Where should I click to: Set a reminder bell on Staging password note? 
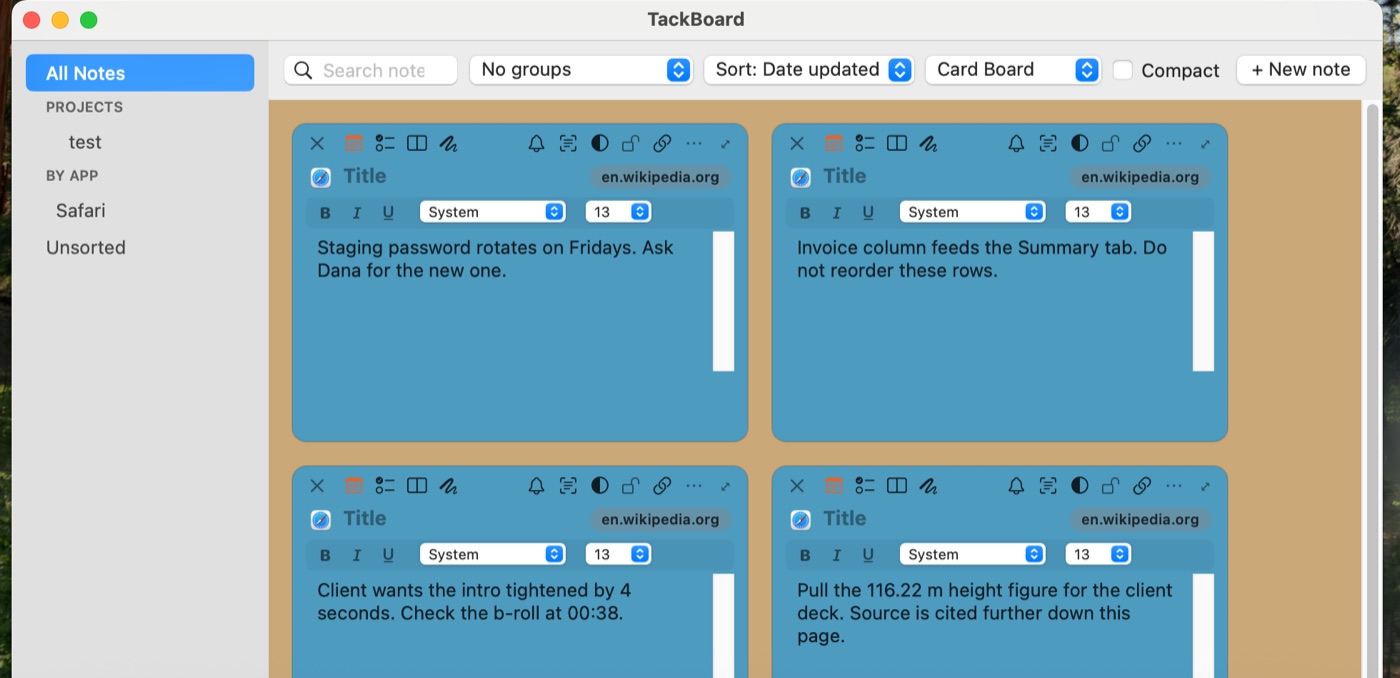click(536, 143)
